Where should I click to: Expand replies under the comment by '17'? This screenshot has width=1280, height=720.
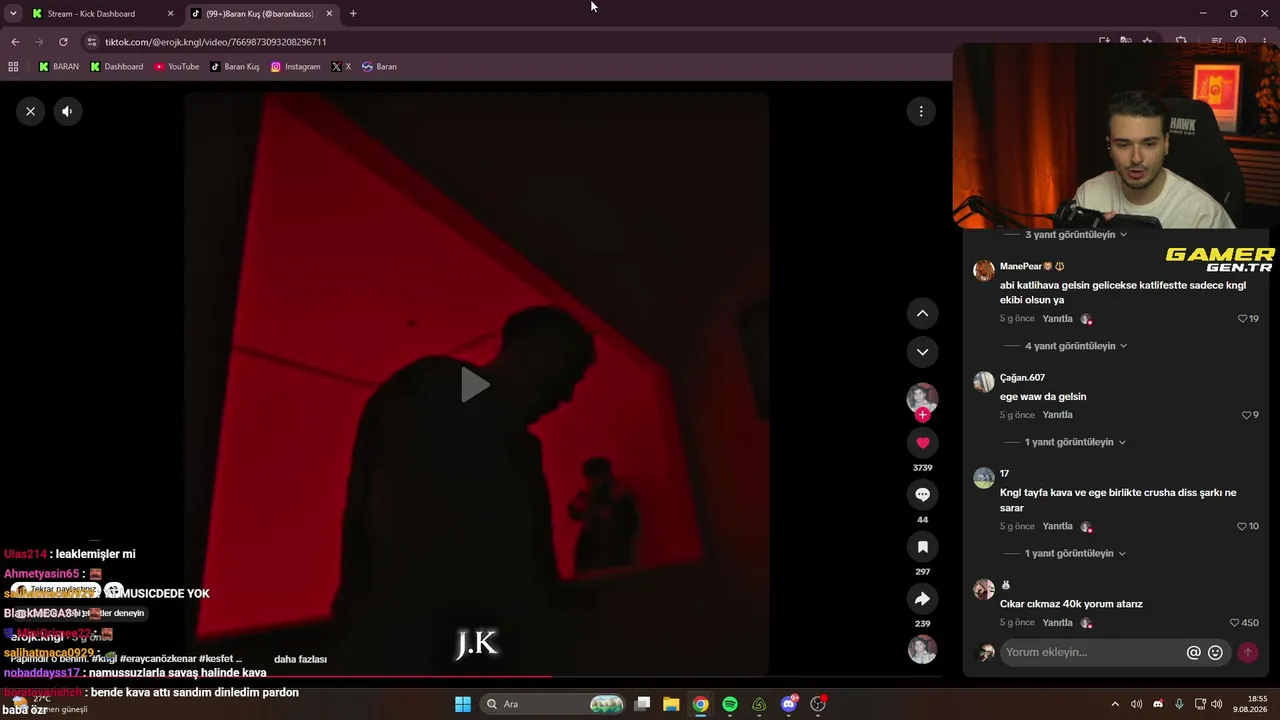click(x=1070, y=553)
